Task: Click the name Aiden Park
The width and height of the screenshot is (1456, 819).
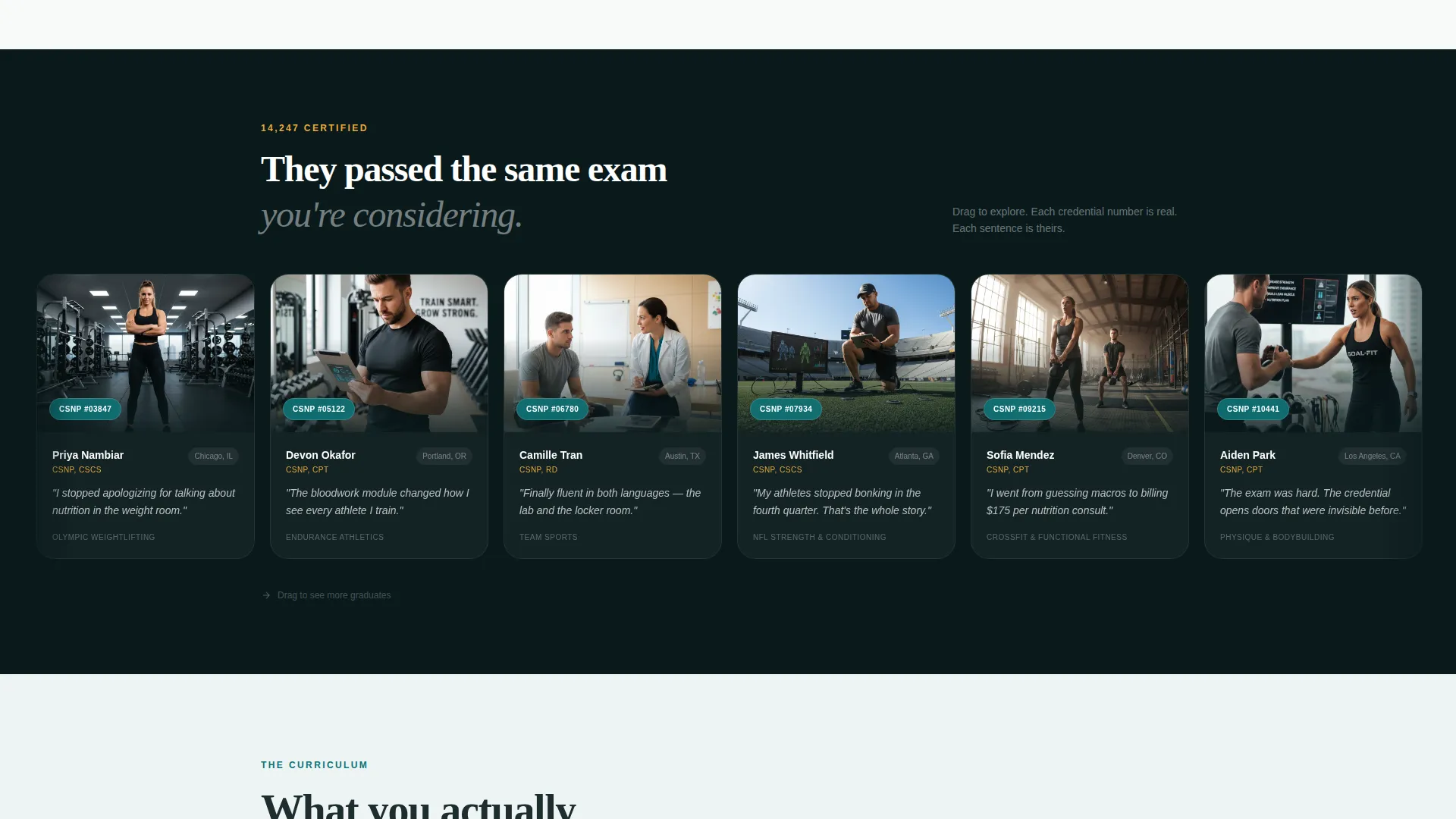Action: pyautogui.click(x=1247, y=455)
